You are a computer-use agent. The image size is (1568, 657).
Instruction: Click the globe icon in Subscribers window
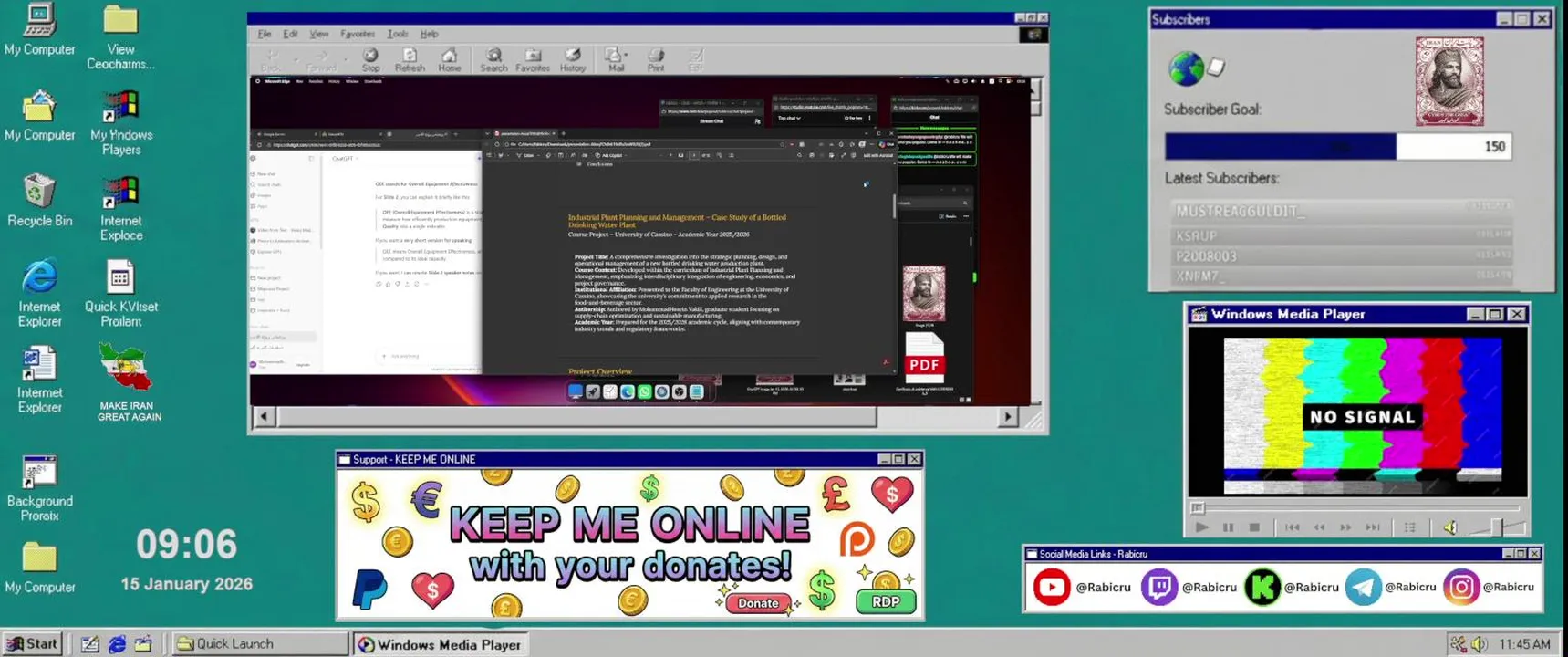tap(1187, 68)
